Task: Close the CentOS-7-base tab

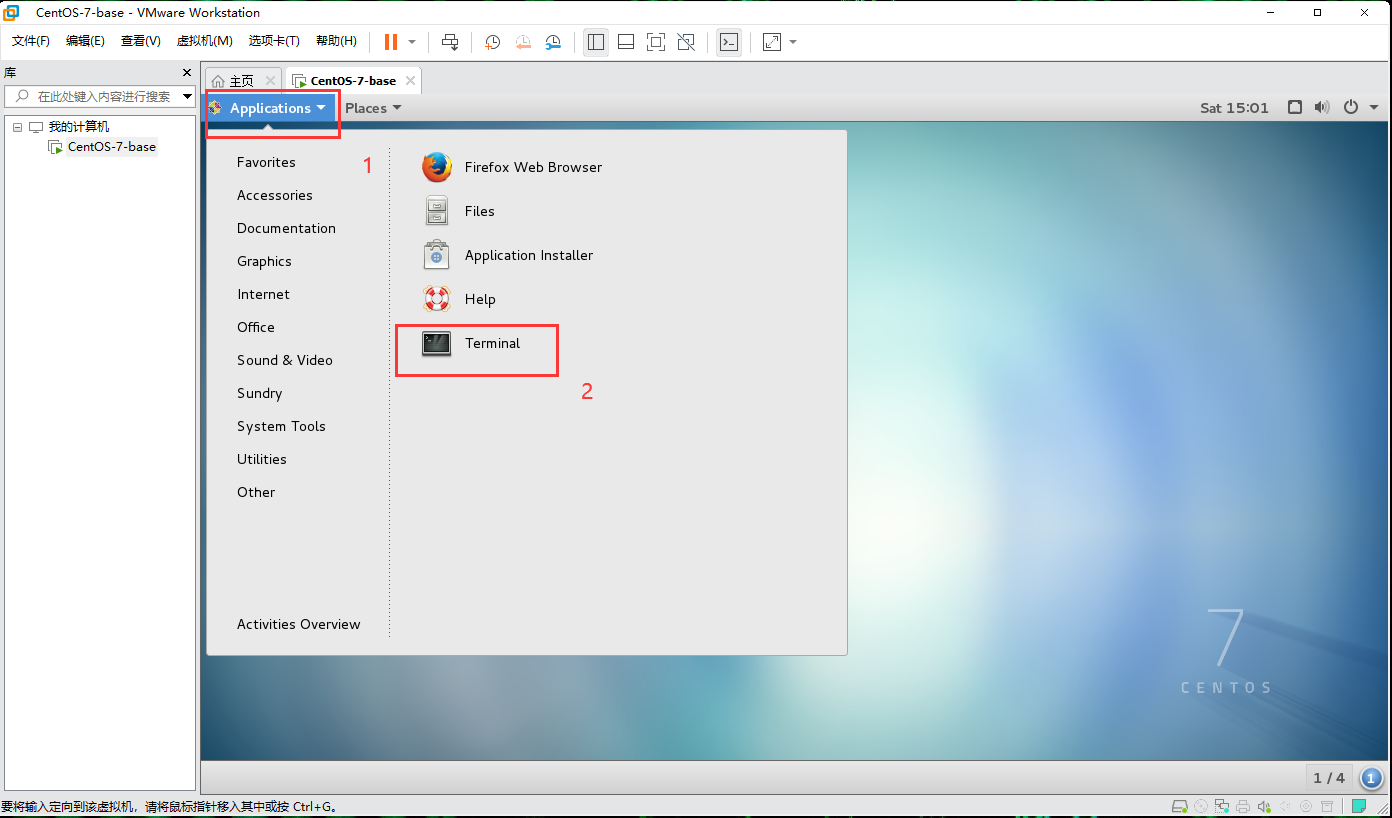Action: coord(410,81)
